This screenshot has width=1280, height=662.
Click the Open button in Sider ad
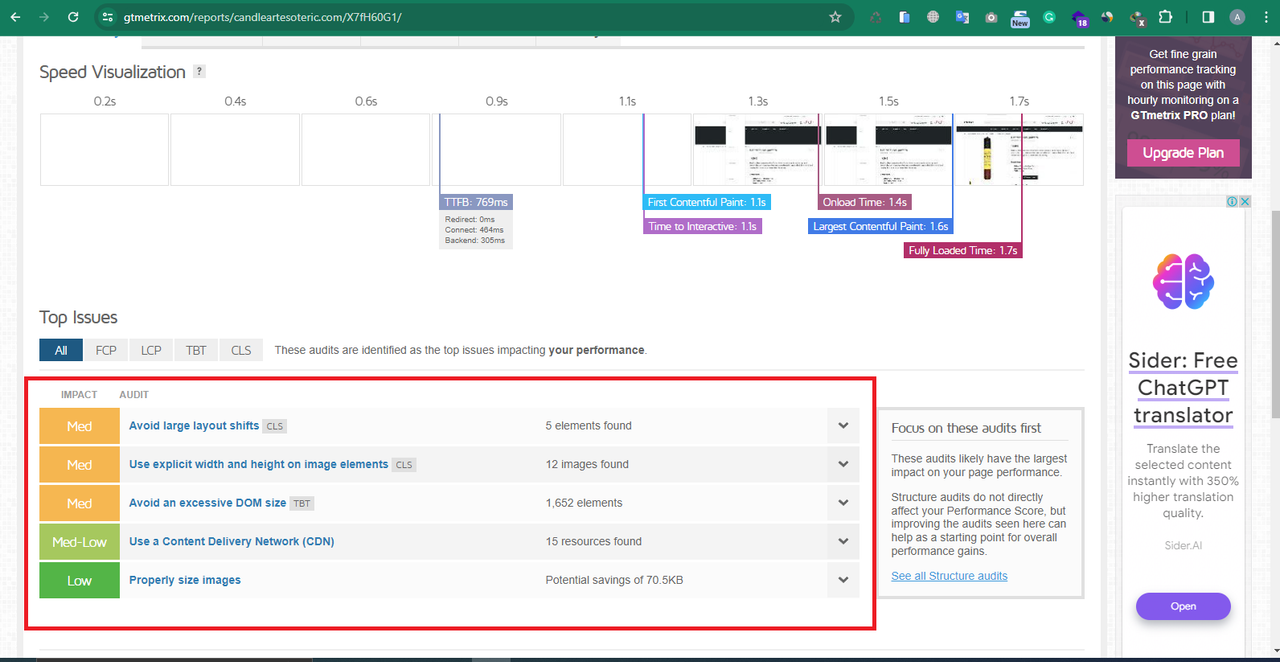pos(1183,606)
